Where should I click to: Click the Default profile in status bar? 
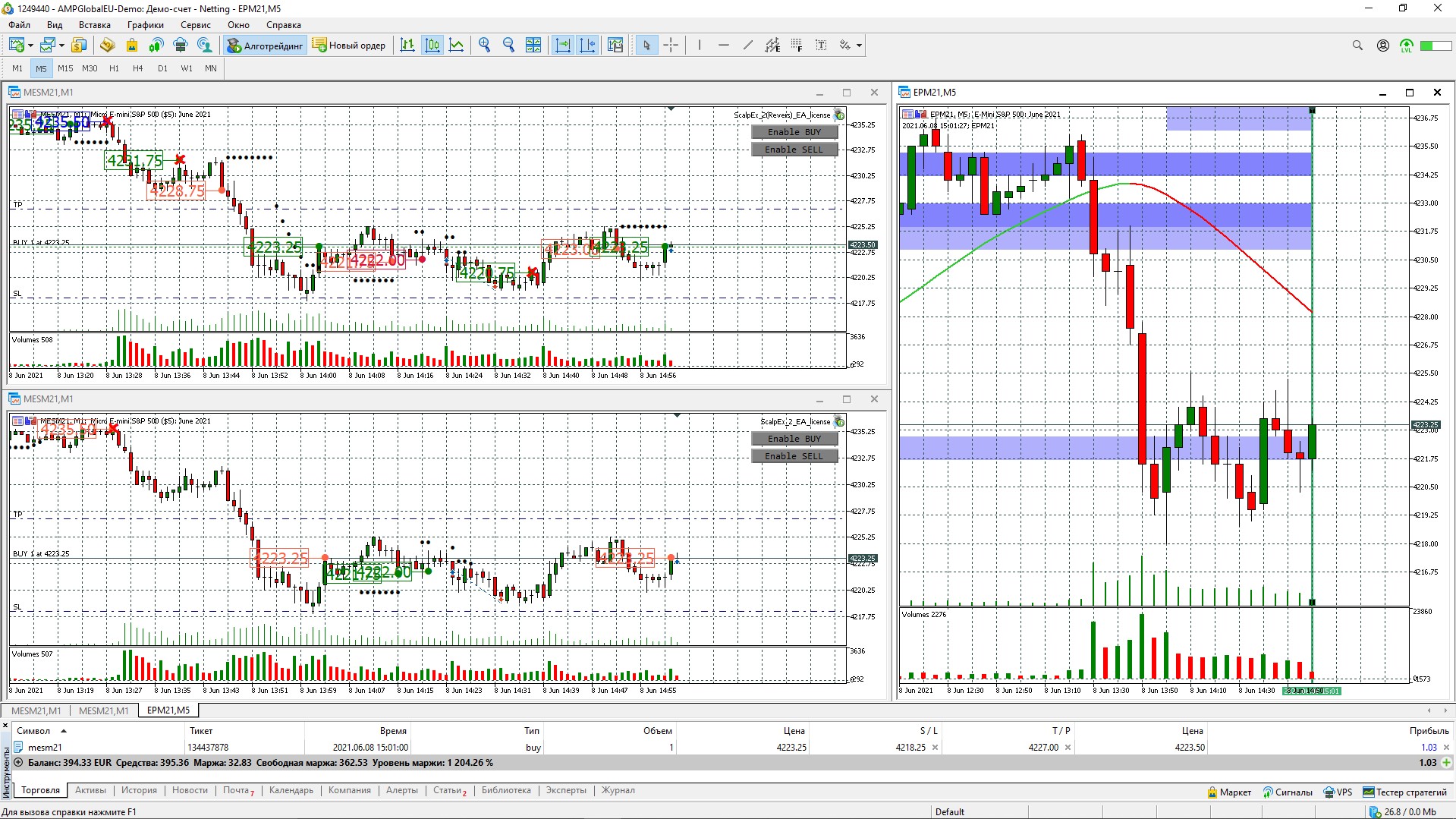pos(950,812)
